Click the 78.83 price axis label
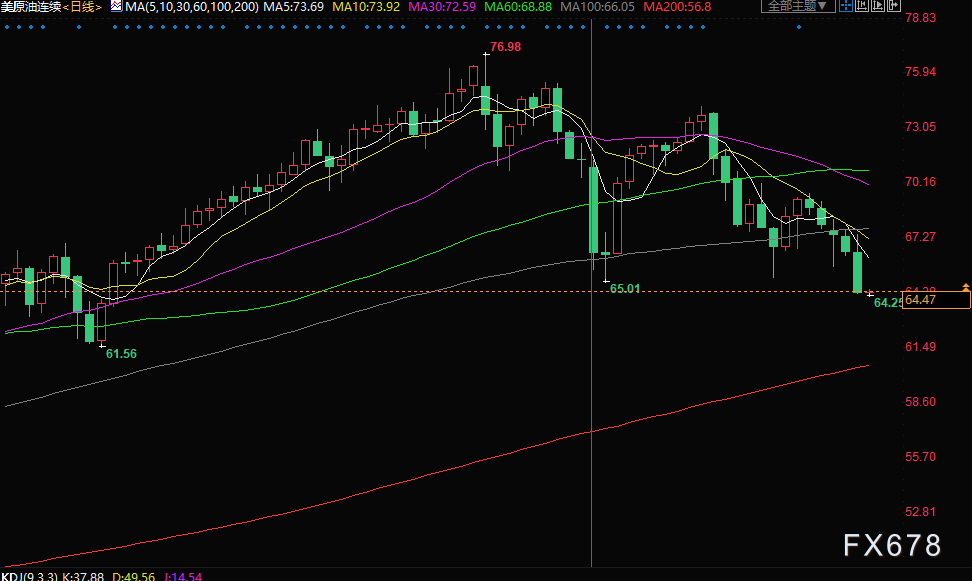972x581 pixels. [x=921, y=17]
